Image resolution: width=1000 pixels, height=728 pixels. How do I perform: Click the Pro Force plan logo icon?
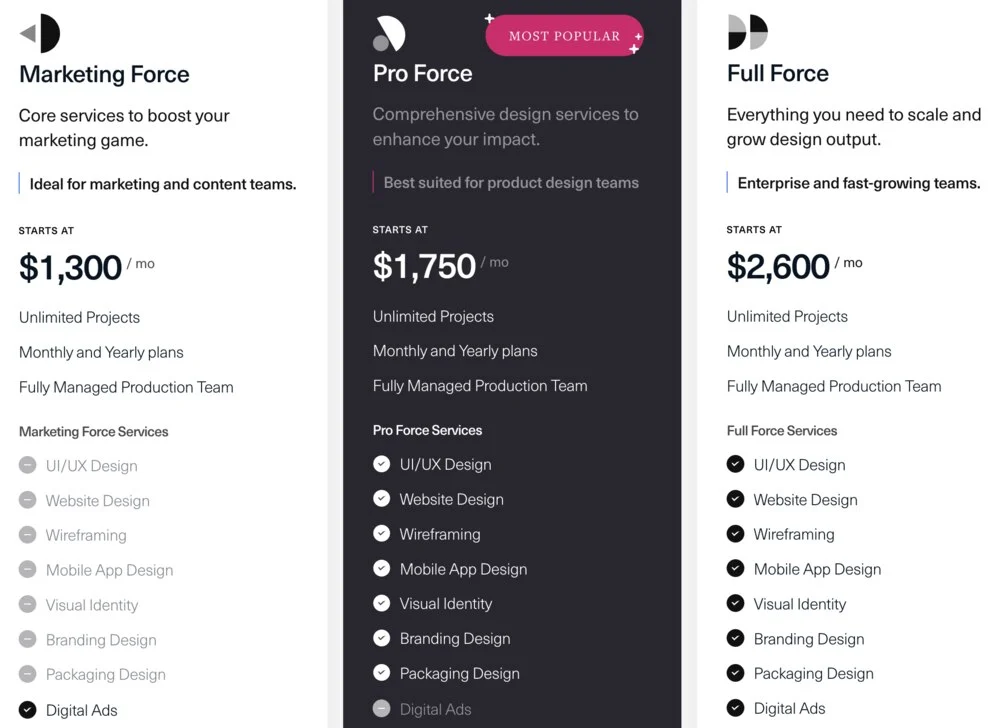[x=388, y=34]
